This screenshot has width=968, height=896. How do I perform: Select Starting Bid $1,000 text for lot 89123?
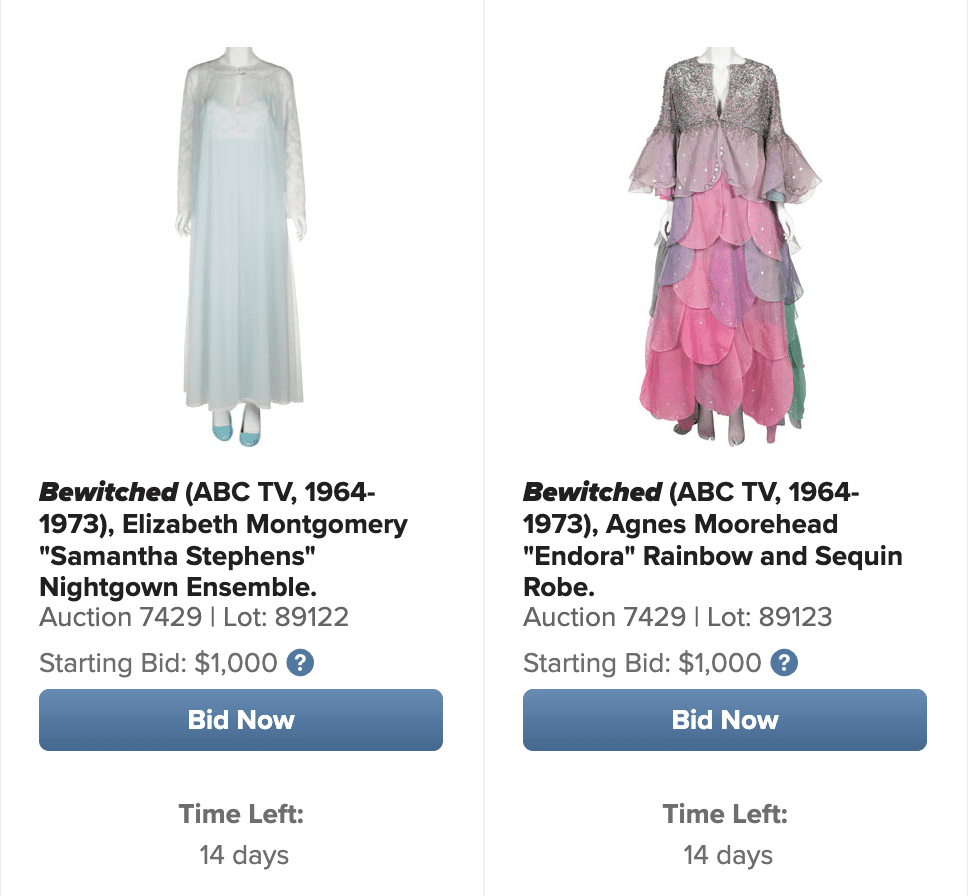pyautogui.click(x=642, y=663)
